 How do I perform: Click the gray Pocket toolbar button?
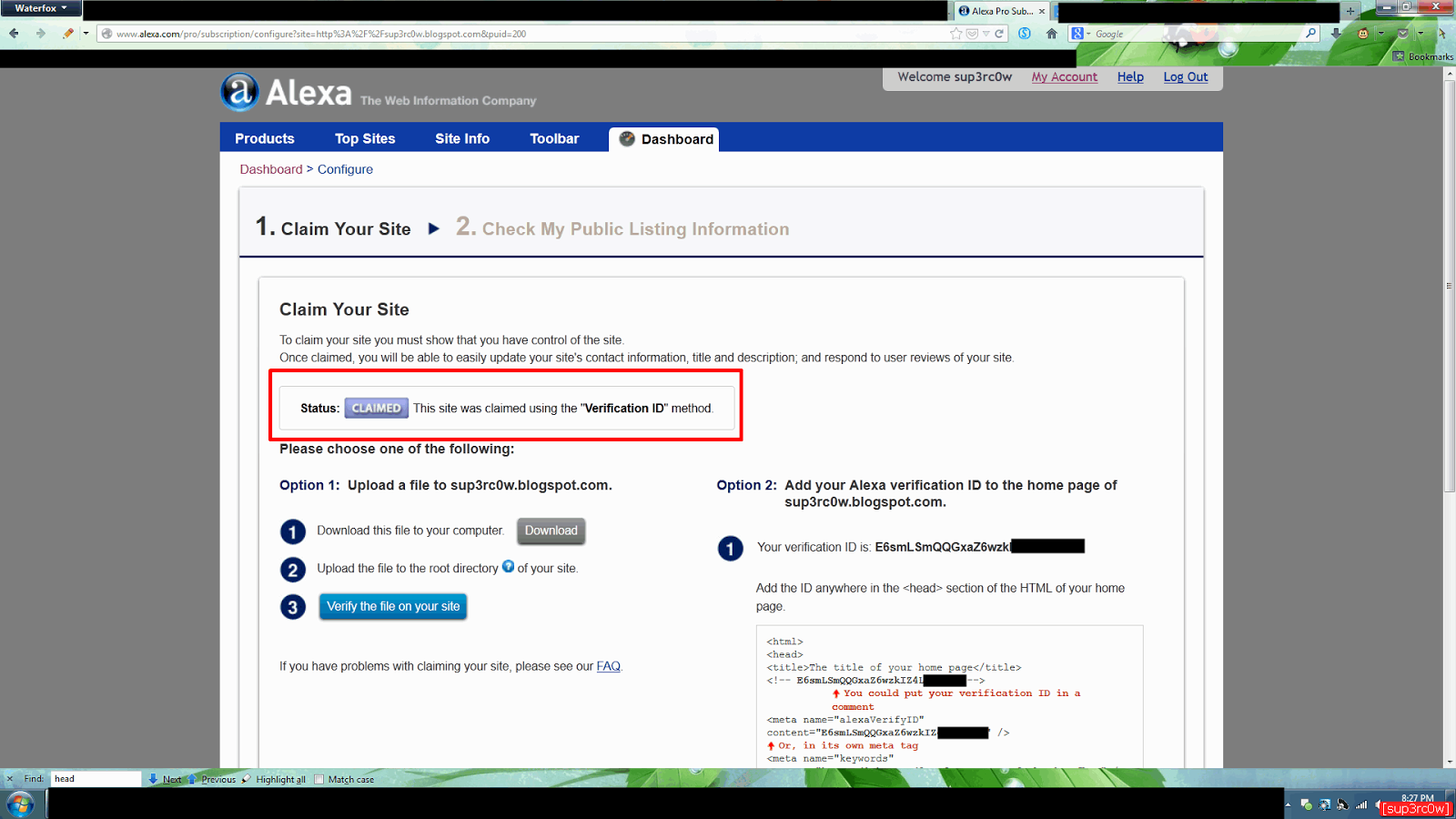coord(1403,34)
